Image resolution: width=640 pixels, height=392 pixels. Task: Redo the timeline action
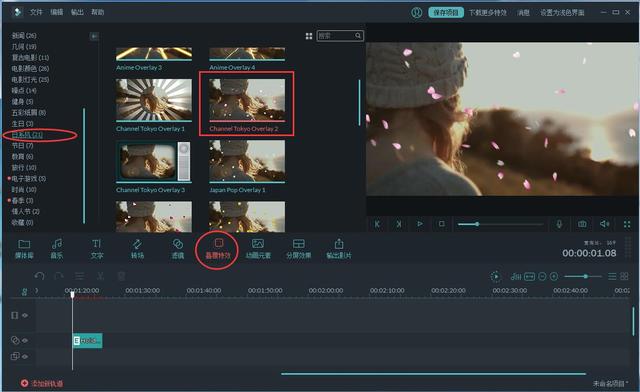(x=59, y=276)
